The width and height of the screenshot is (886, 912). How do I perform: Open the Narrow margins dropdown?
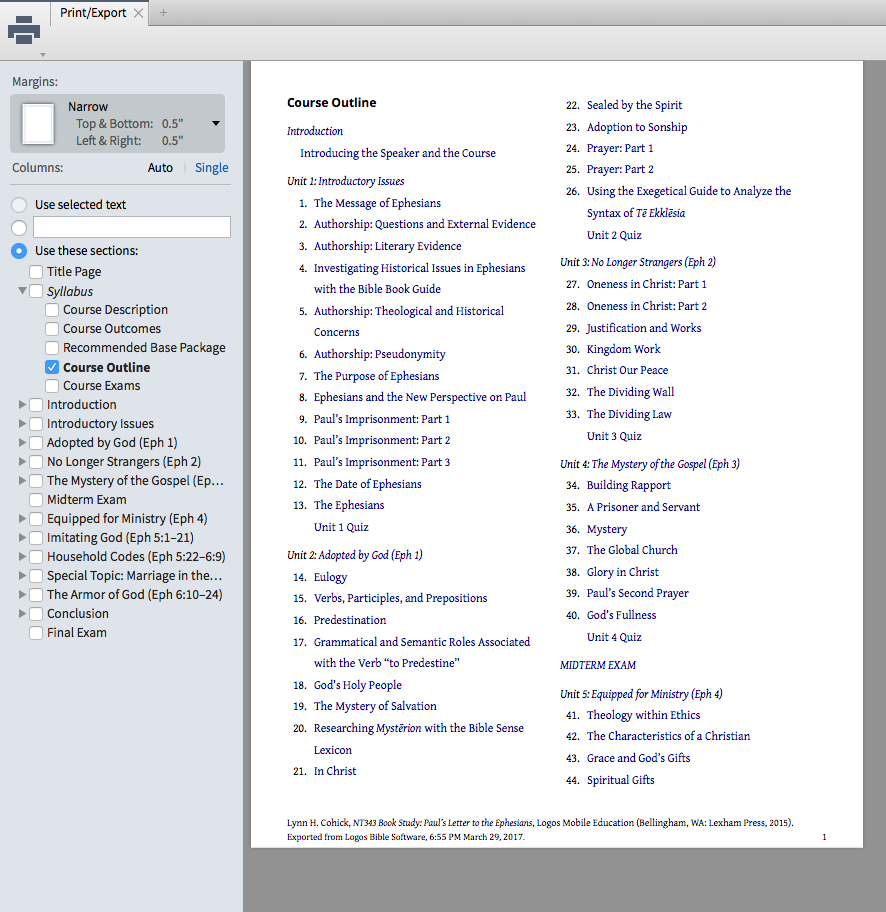[x=216, y=123]
